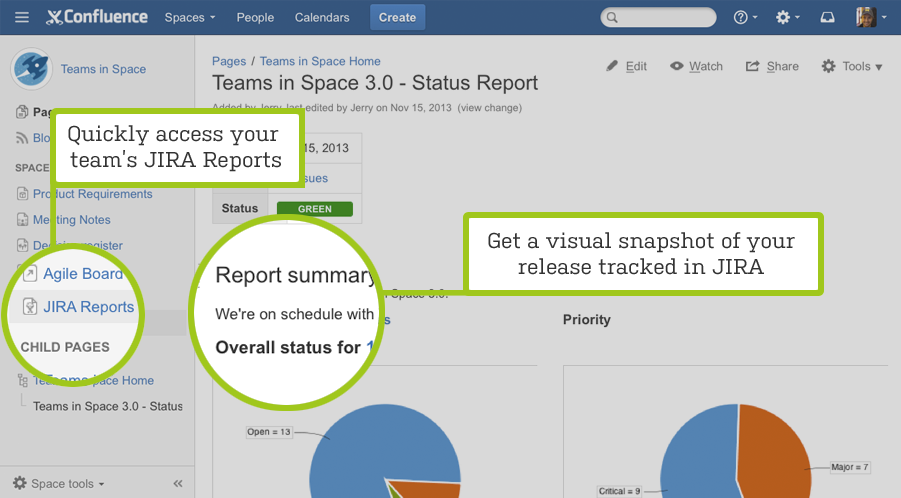Open the Tools dropdown menu

pyautogui.click(x=852, y=66)
